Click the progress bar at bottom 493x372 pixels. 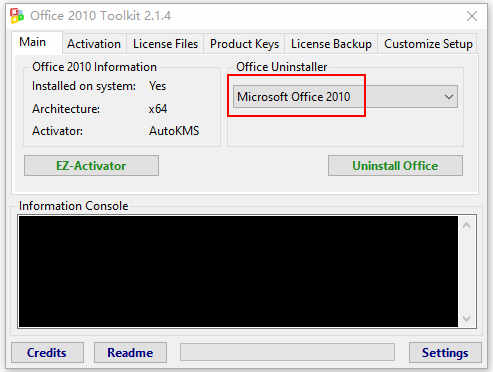click(287, 352)
